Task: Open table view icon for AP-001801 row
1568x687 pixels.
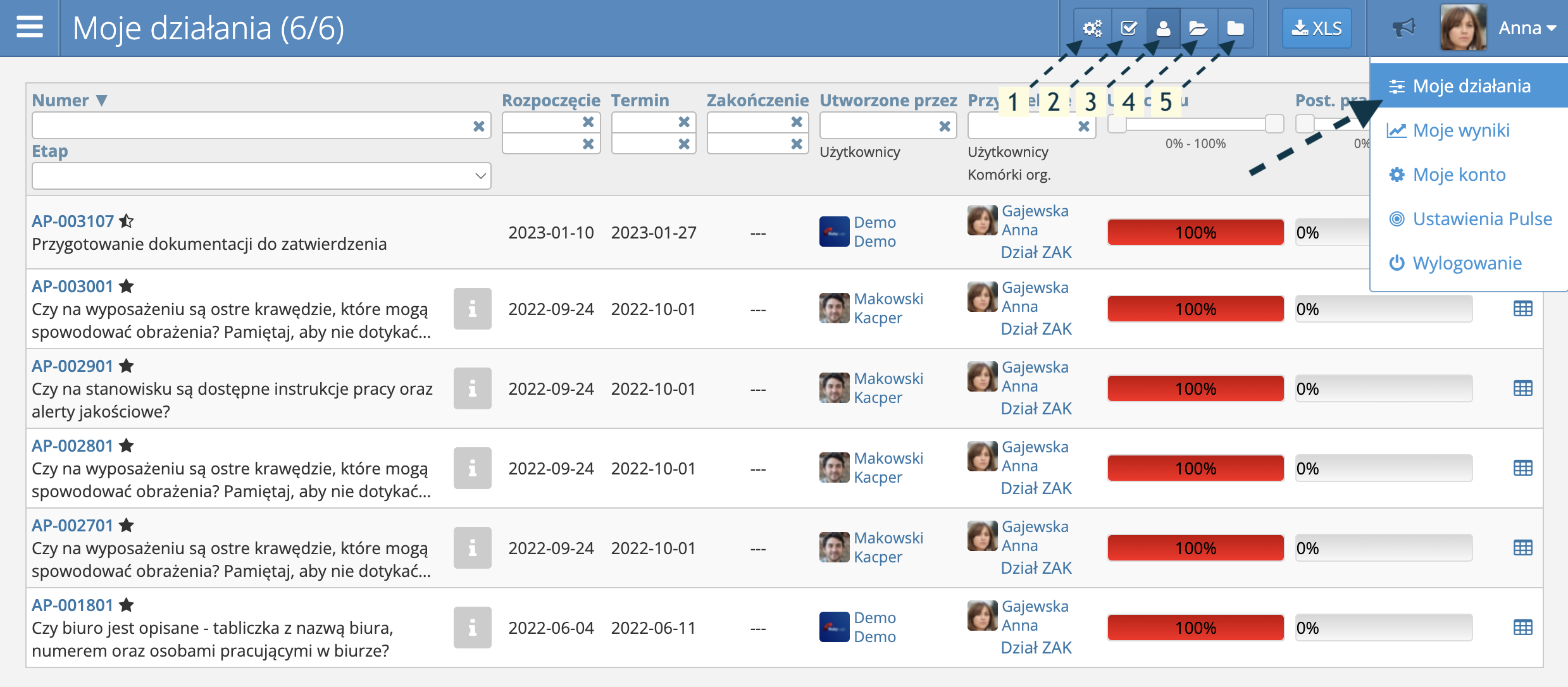Action: (1522, 628)
